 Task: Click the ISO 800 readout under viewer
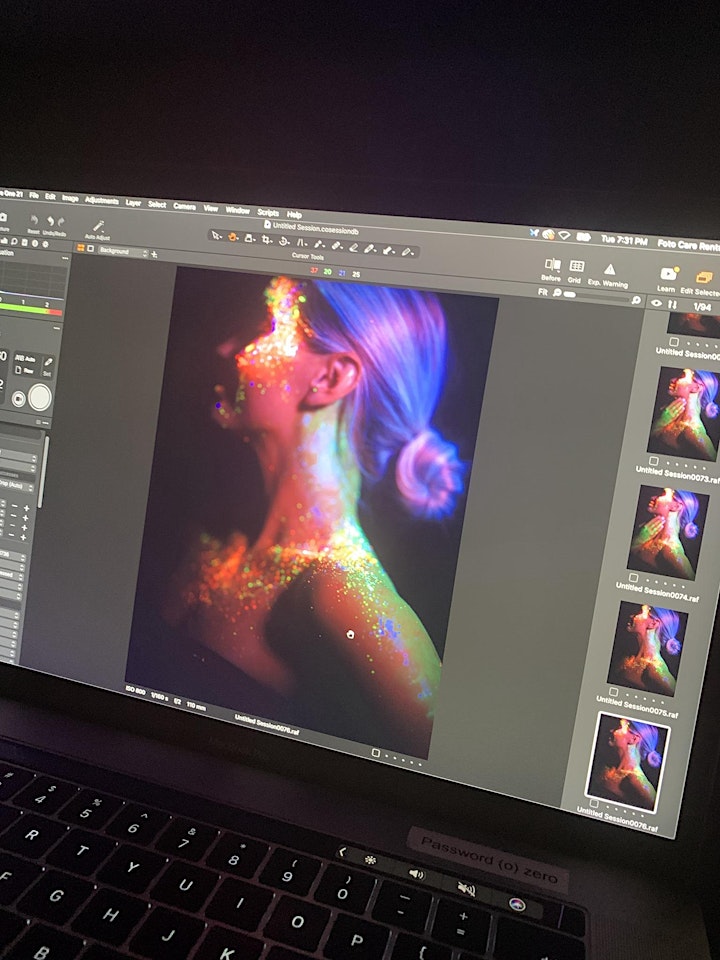[135, 691]
